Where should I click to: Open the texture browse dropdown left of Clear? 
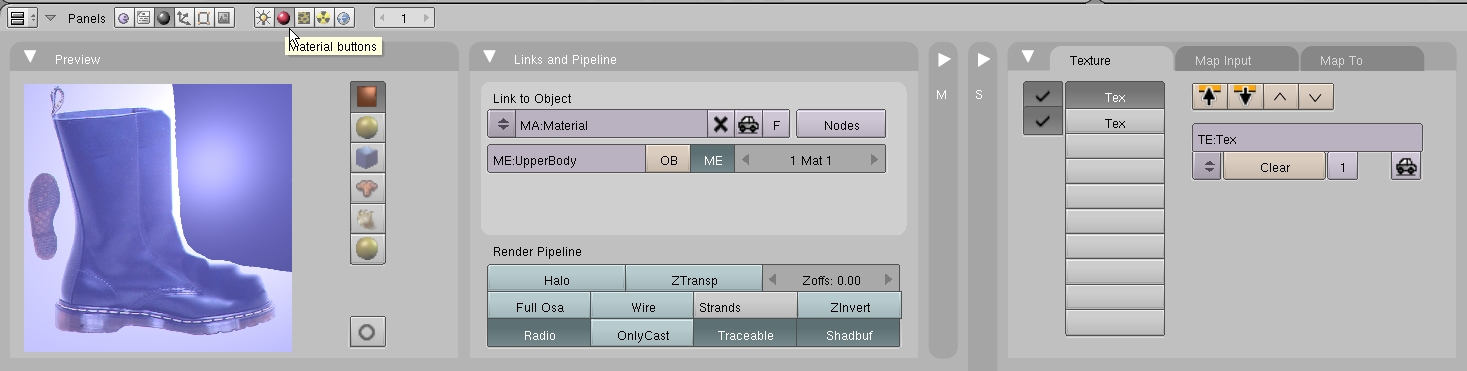pyautogui.click(x=1207, y=167)
